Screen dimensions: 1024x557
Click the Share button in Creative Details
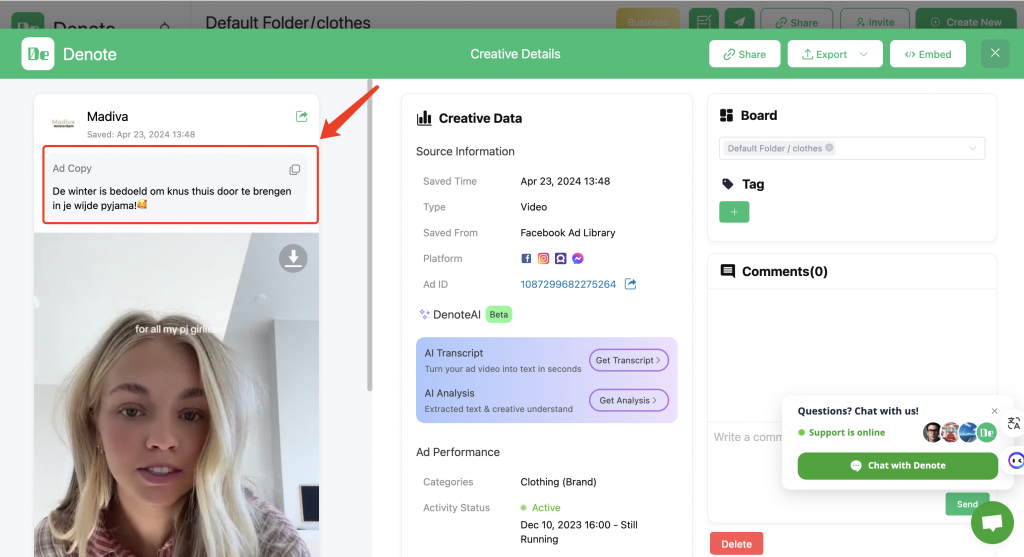tap(744, 54)
